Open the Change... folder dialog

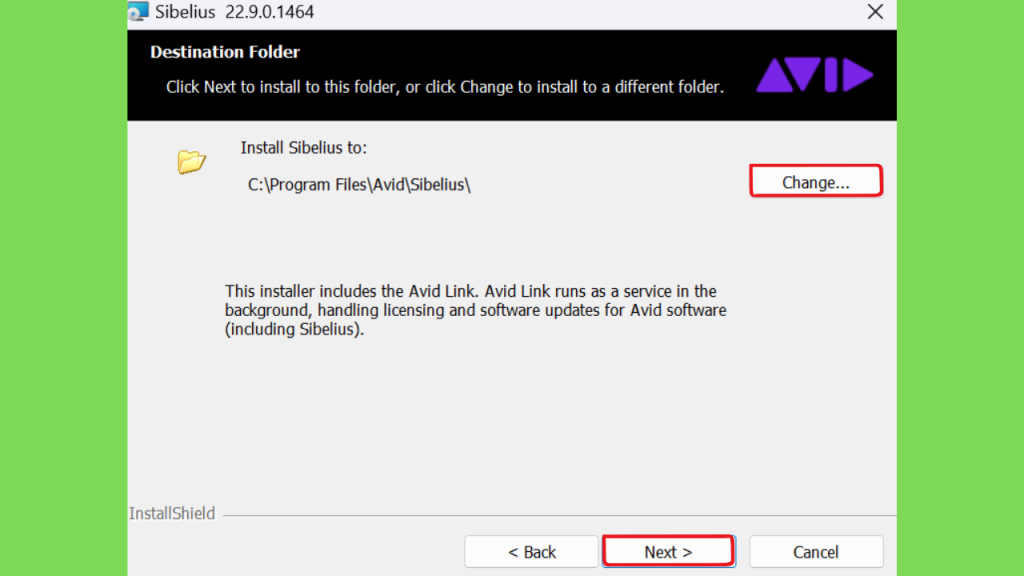[x=816, y=182]
